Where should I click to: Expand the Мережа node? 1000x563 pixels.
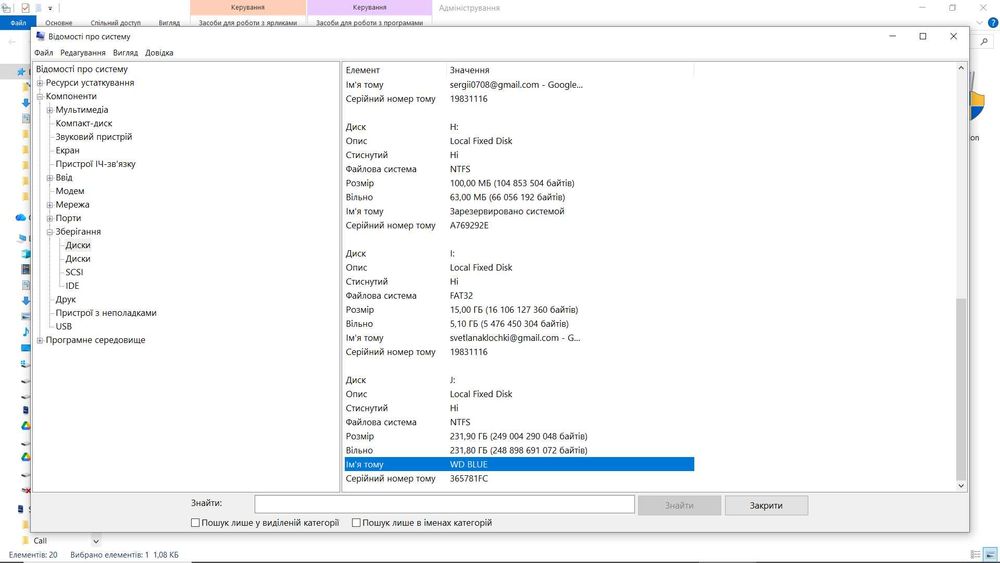click(x=49, y=205)
